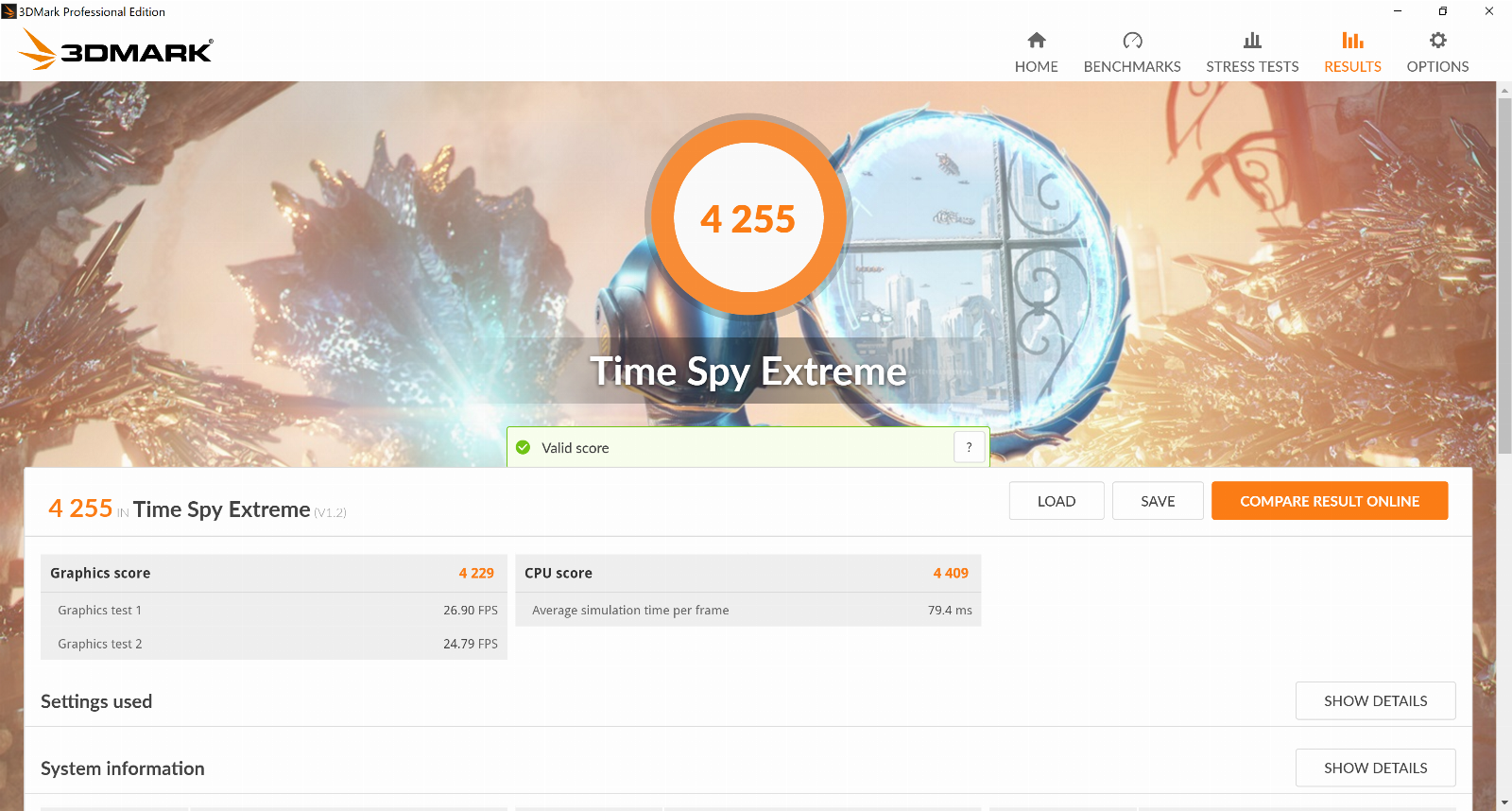The image size is (1512, 811).
Task: Select the CPU score value 4 409
Action: click(951, 573)
